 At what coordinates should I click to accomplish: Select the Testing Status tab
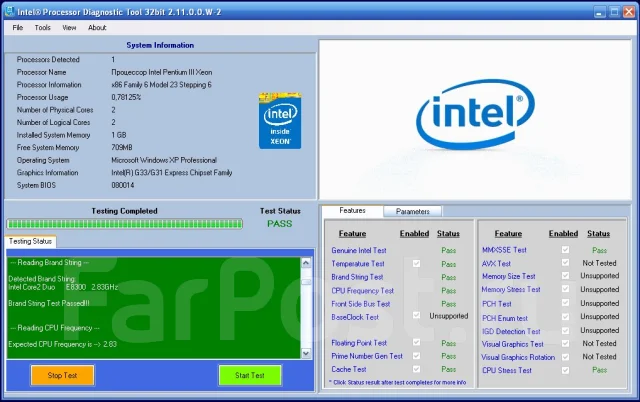(x=31, y=241)
